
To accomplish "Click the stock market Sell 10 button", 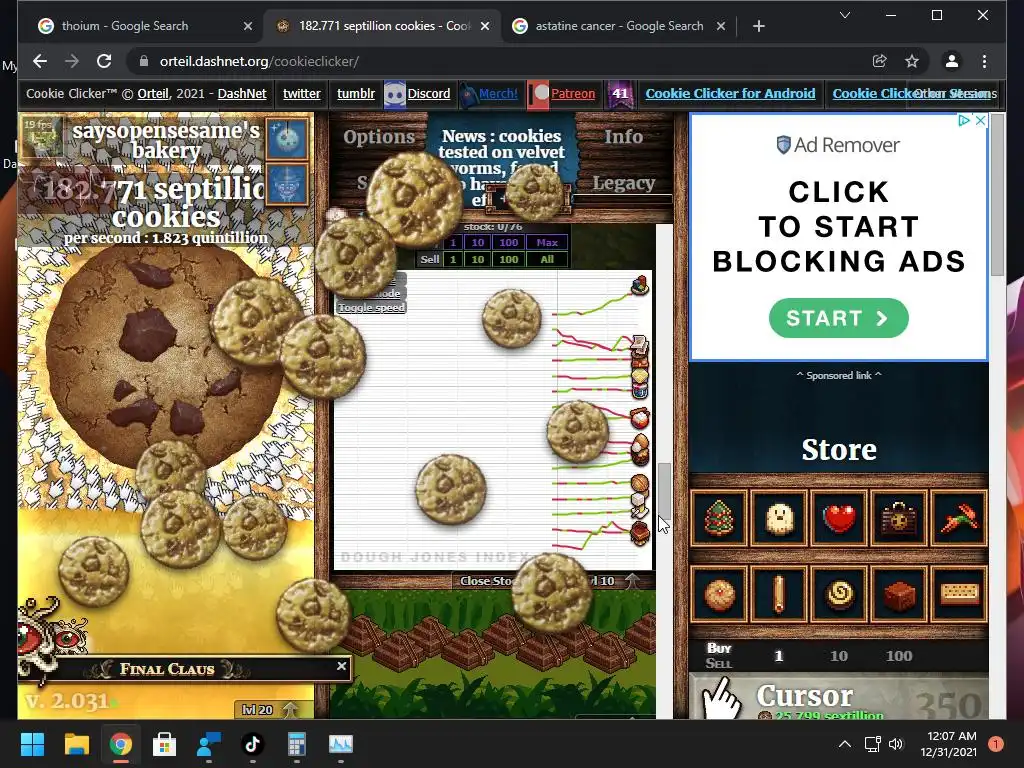I will [478, 259].
